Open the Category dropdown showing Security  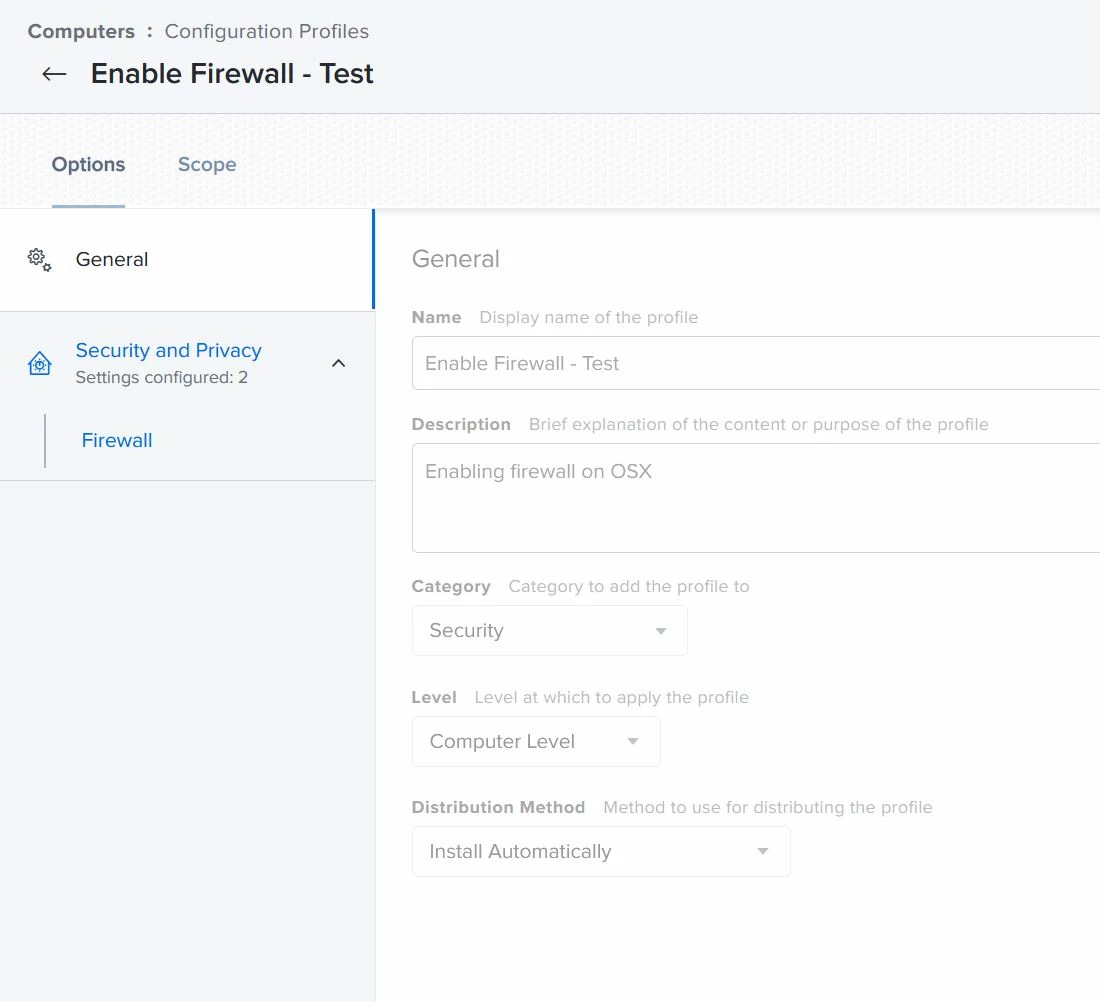[x=549, y=630]
